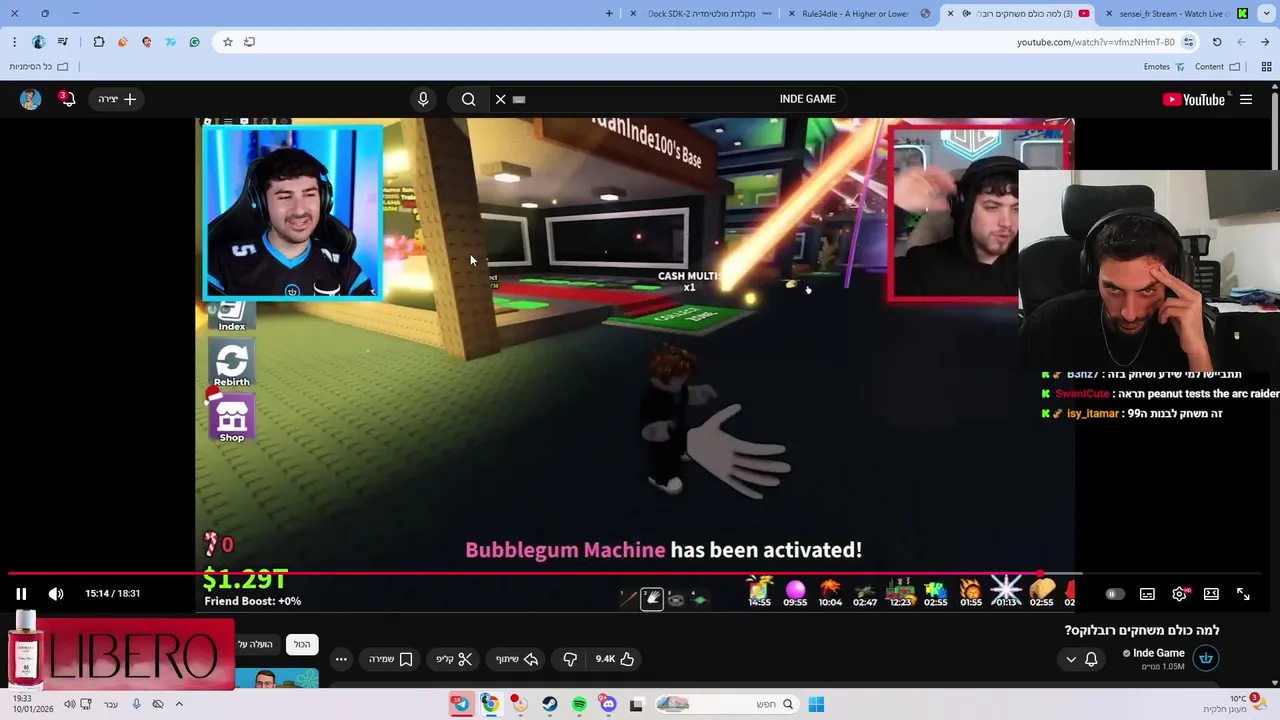This screenshot has width=1280, height=720.
Task: Switch to the sensei_fr Stream tab
Action: tap(1174, 14)
